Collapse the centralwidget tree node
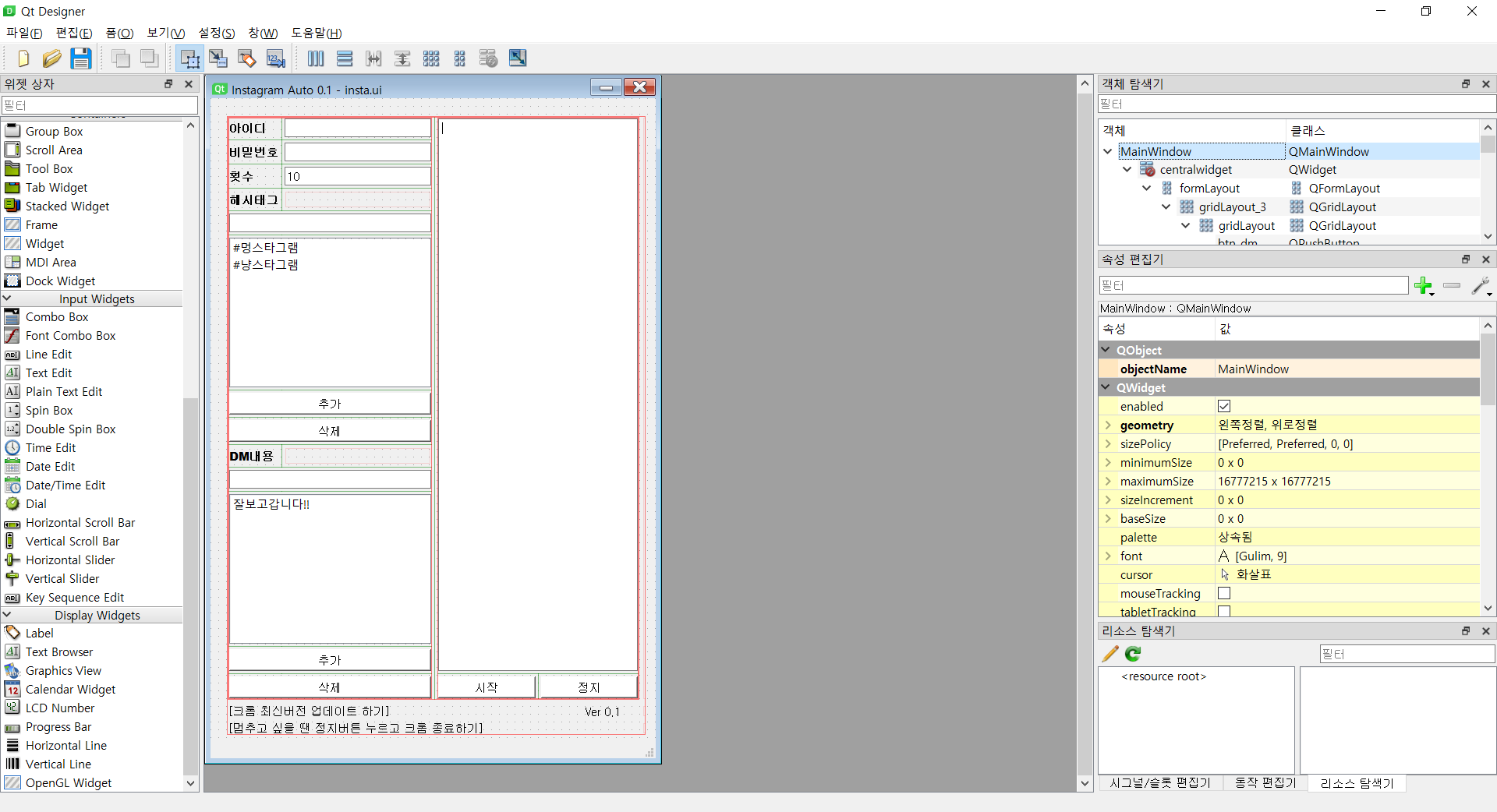 coord(1127,169)
